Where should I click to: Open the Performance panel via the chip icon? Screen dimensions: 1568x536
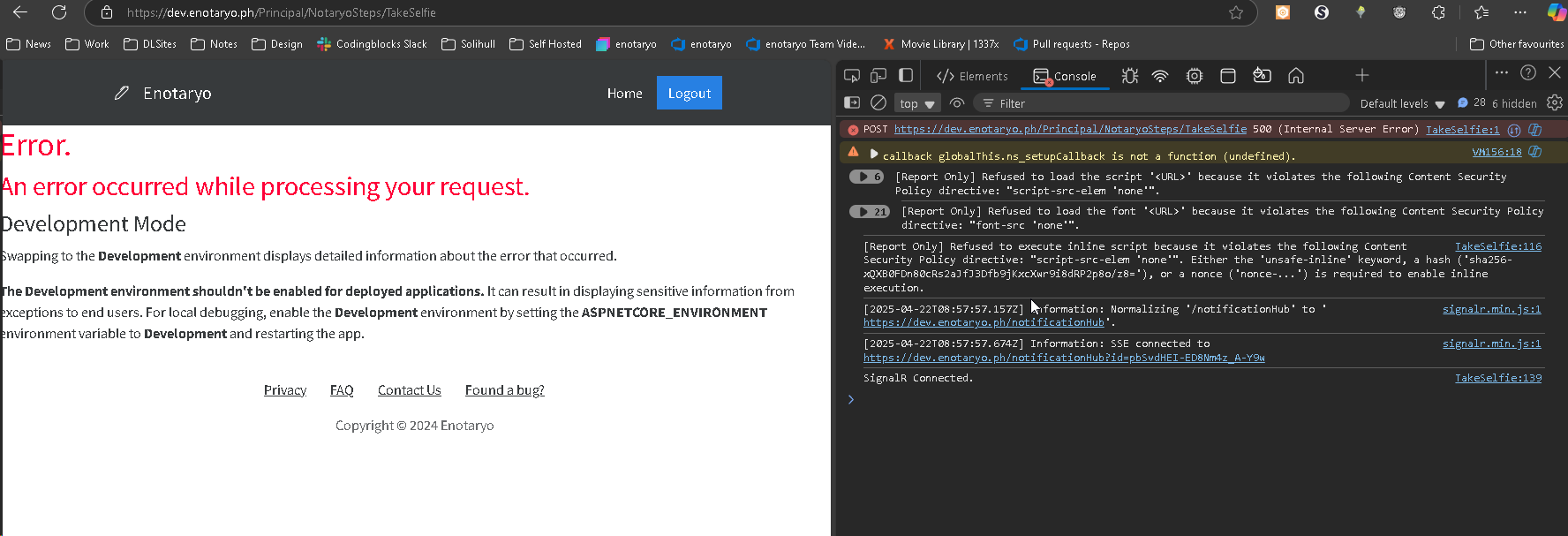(x=1195, y=76)
